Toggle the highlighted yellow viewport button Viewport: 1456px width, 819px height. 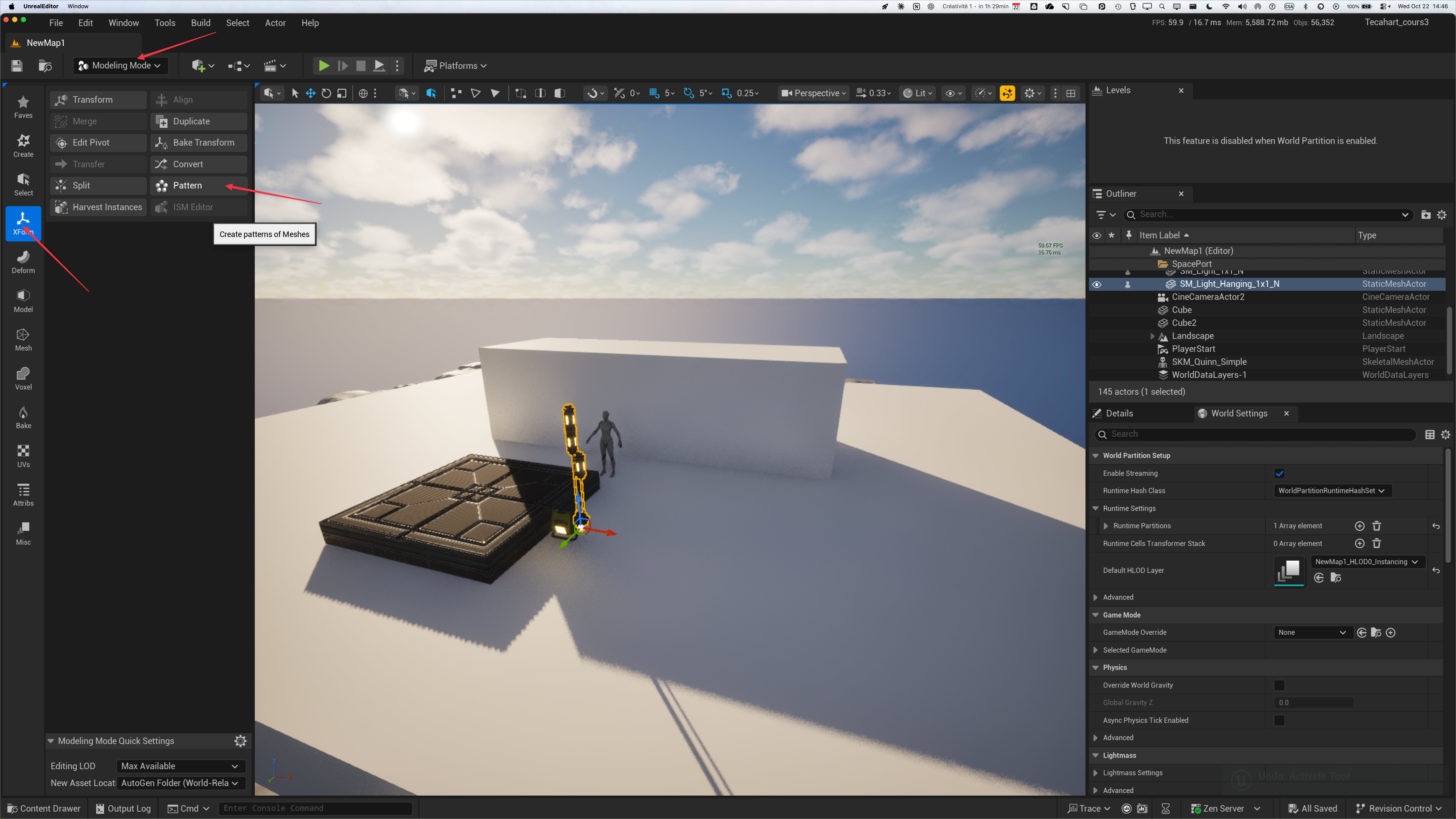pos(1007,93)
